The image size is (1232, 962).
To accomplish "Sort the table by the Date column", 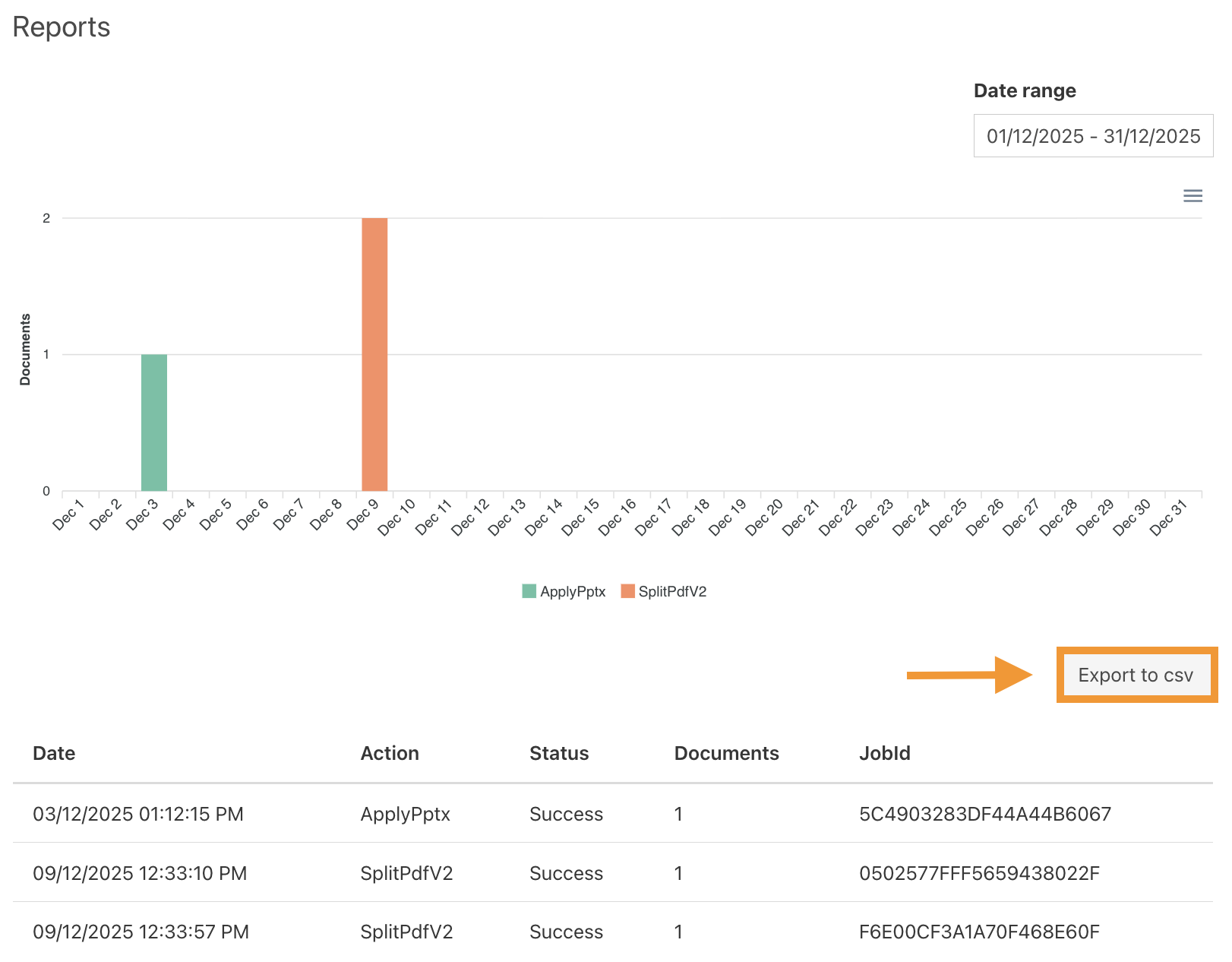I will click(x=53, y=753).
